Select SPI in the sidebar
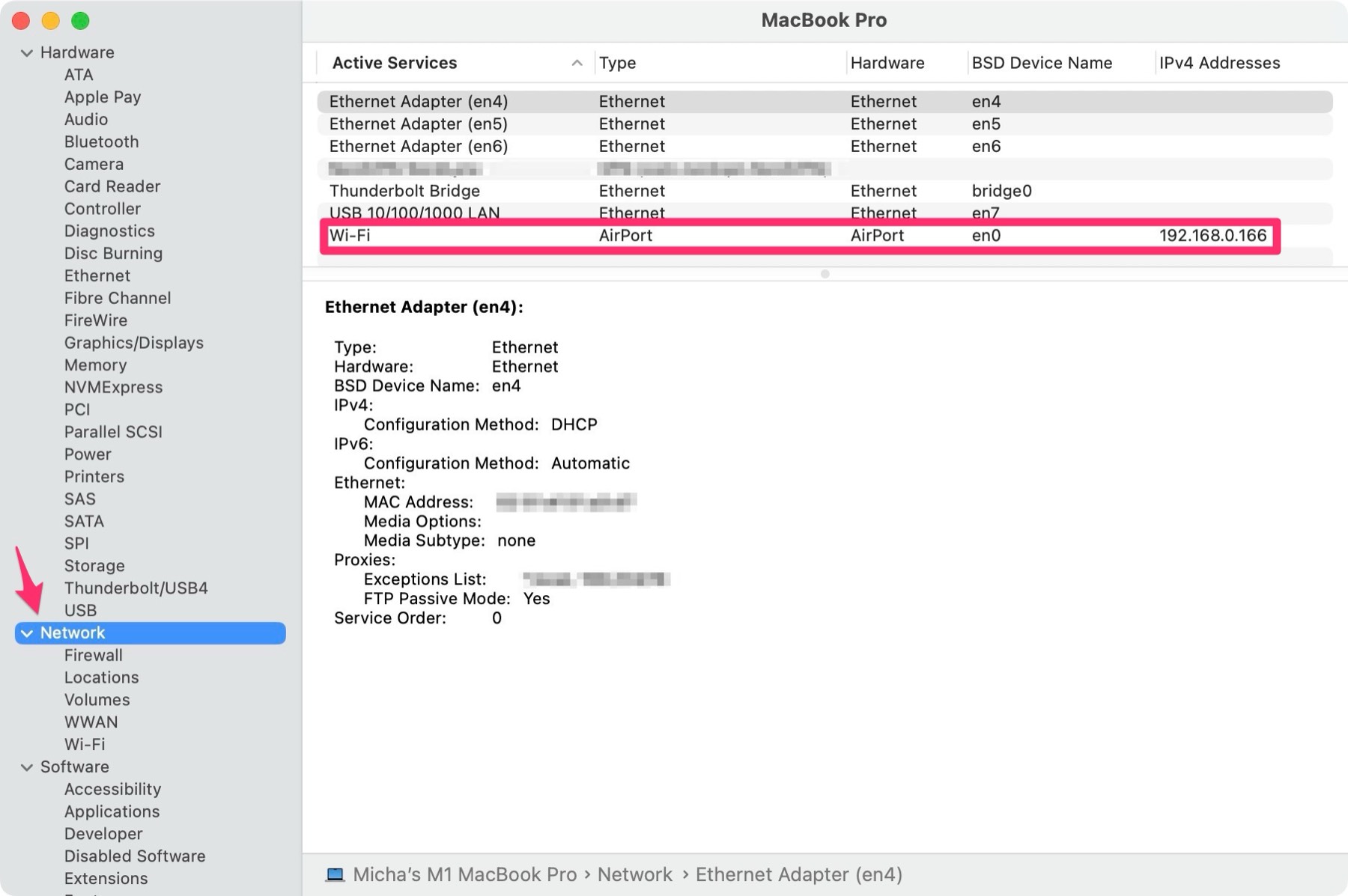Image resolution: width=1348 pixels, height=896 pixels. click(76, 544)
